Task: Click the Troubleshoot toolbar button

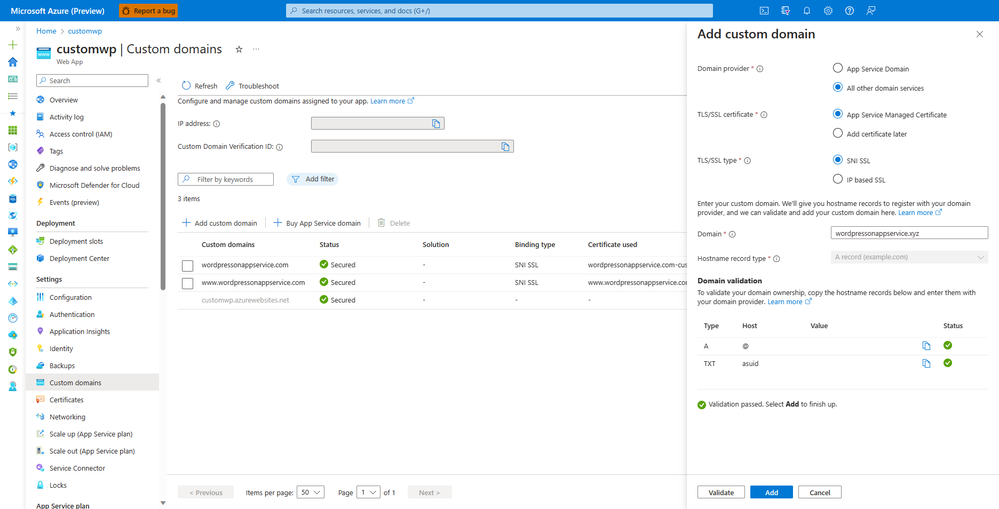Action: point(252,86)
